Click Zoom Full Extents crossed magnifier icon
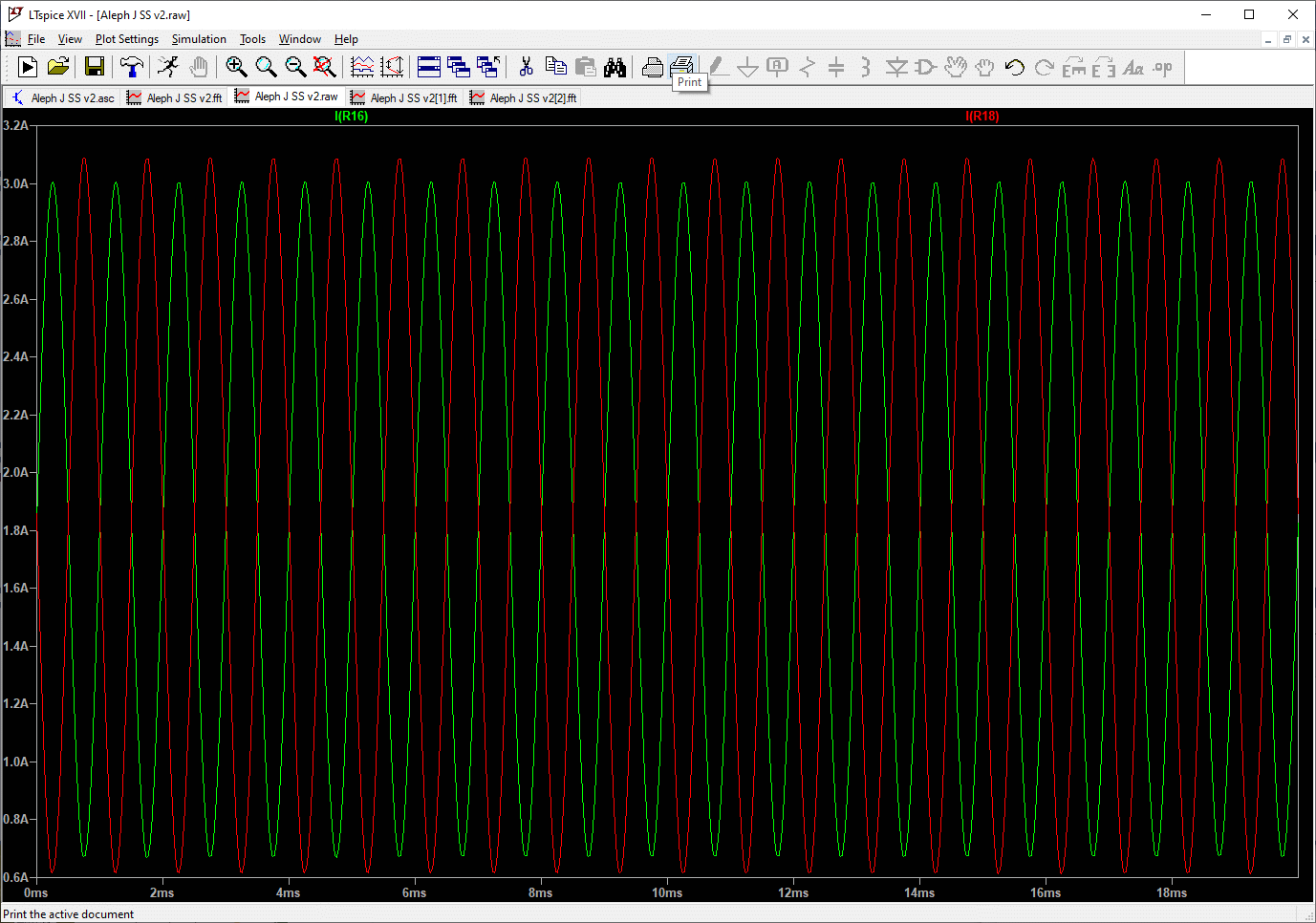 click(325, 67)
